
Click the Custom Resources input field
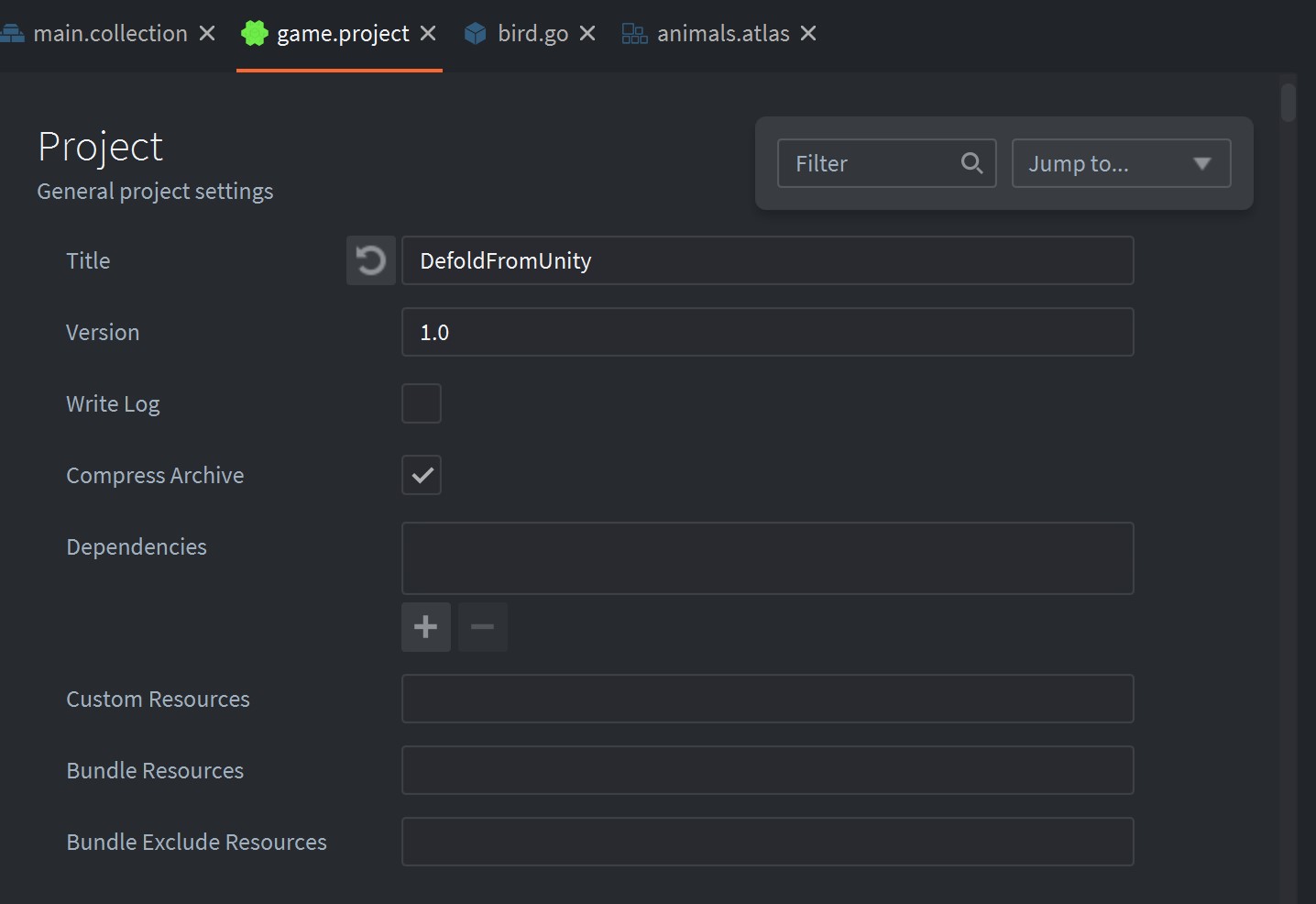[x=767, y=699]
